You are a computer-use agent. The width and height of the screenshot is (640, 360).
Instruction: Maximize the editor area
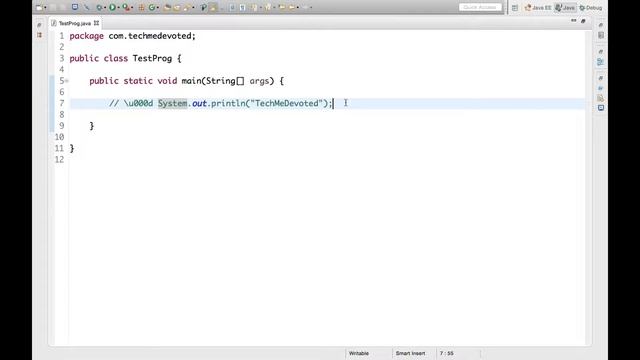pos(583,21)
